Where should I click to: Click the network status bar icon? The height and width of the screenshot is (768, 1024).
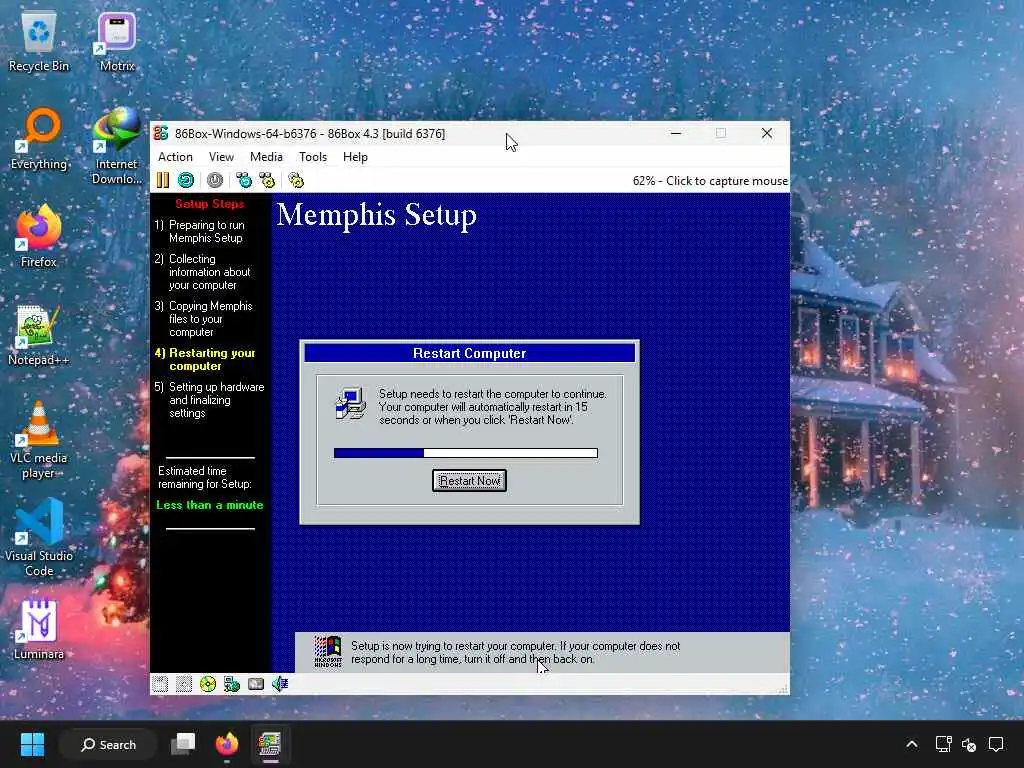pyautogui.click(x=232, y=684)
